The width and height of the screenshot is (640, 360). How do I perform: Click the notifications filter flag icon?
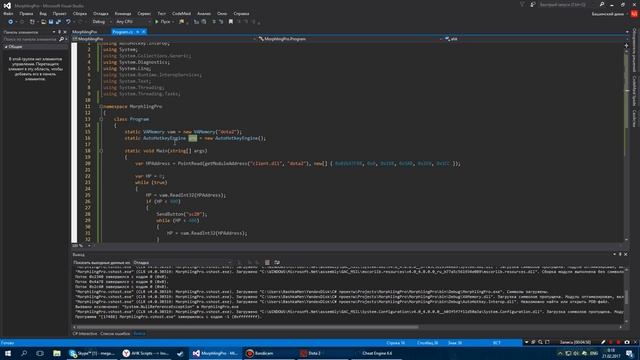[x=522, y=4]
